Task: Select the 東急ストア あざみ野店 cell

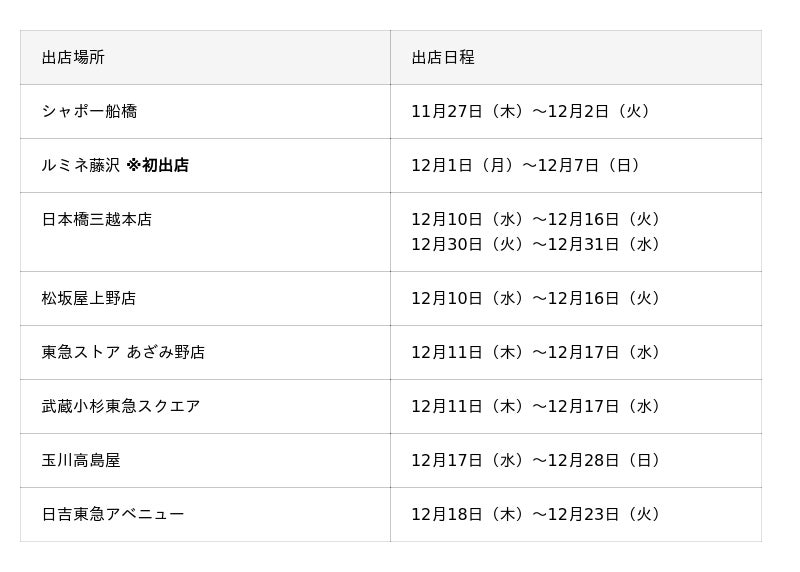Action: [123, 353]
